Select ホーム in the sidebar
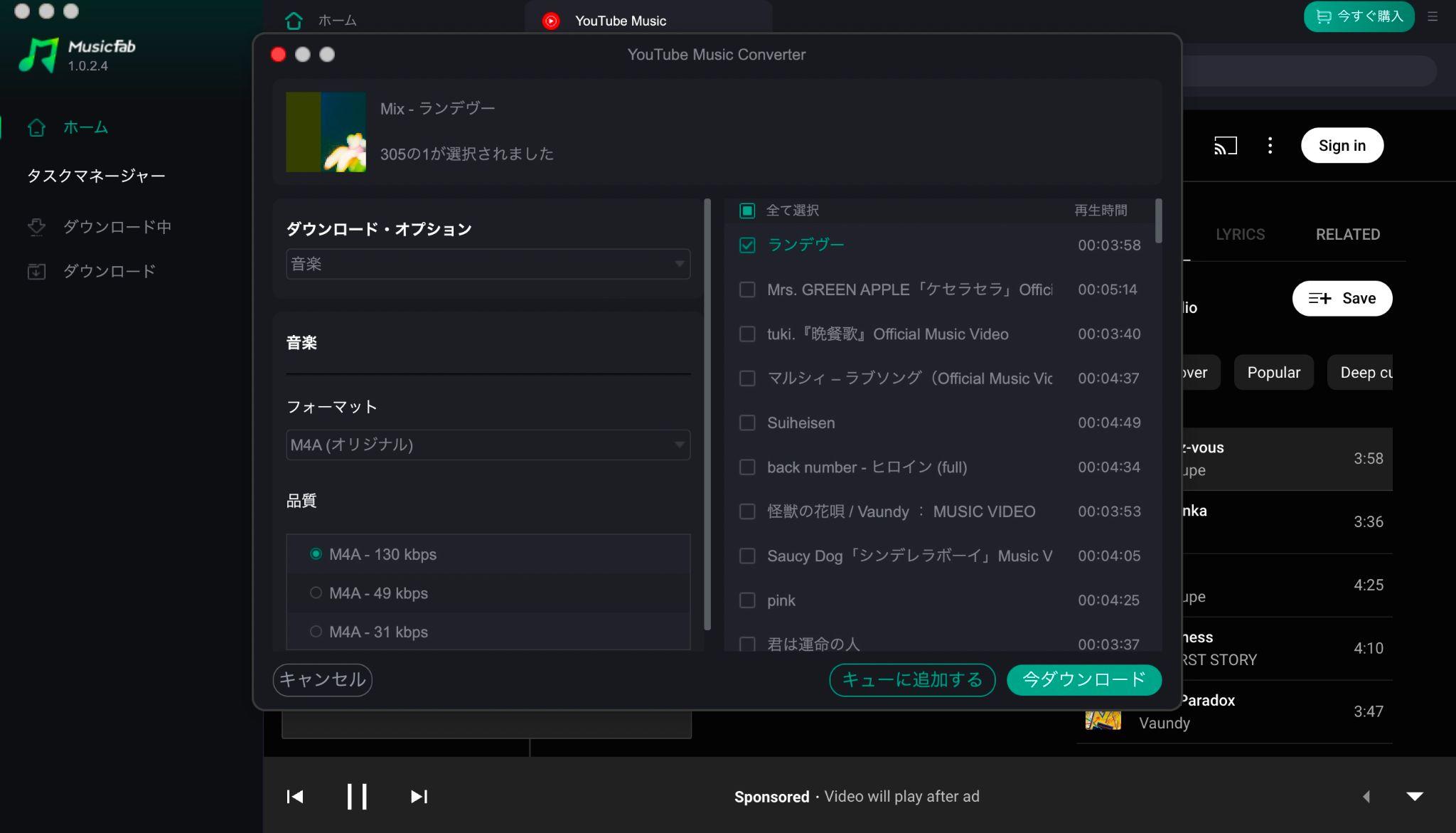 point(85,127)
